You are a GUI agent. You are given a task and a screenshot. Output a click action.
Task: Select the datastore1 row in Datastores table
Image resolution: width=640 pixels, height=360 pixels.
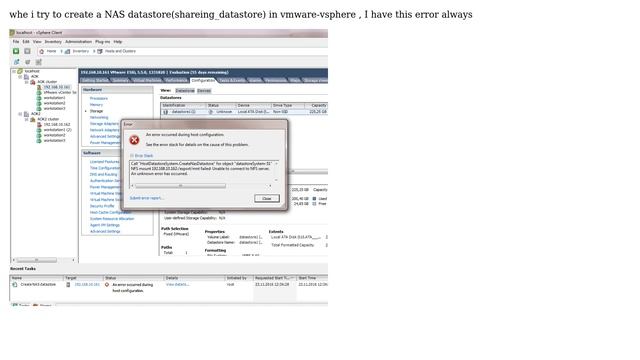point(244,111)
